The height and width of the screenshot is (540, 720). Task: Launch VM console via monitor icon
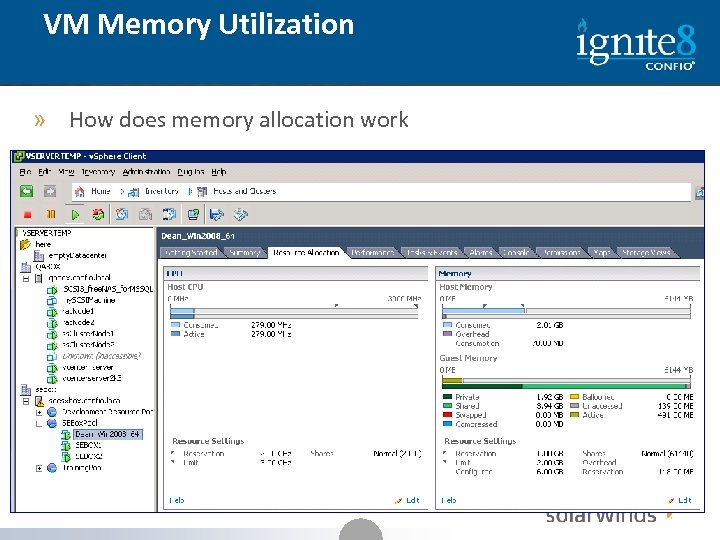pos(193,214)
